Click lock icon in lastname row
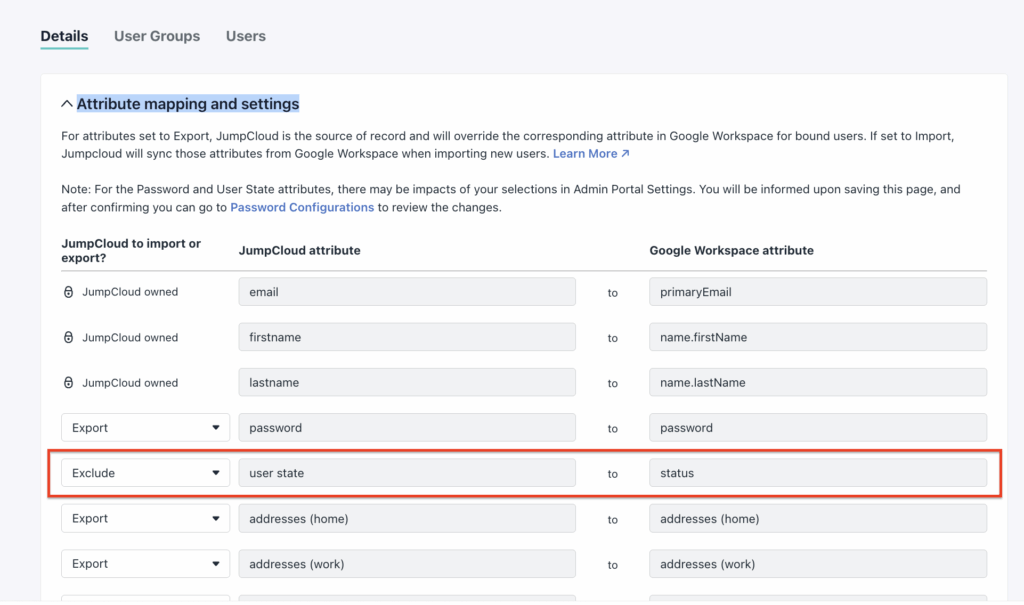 pos(68,383)
